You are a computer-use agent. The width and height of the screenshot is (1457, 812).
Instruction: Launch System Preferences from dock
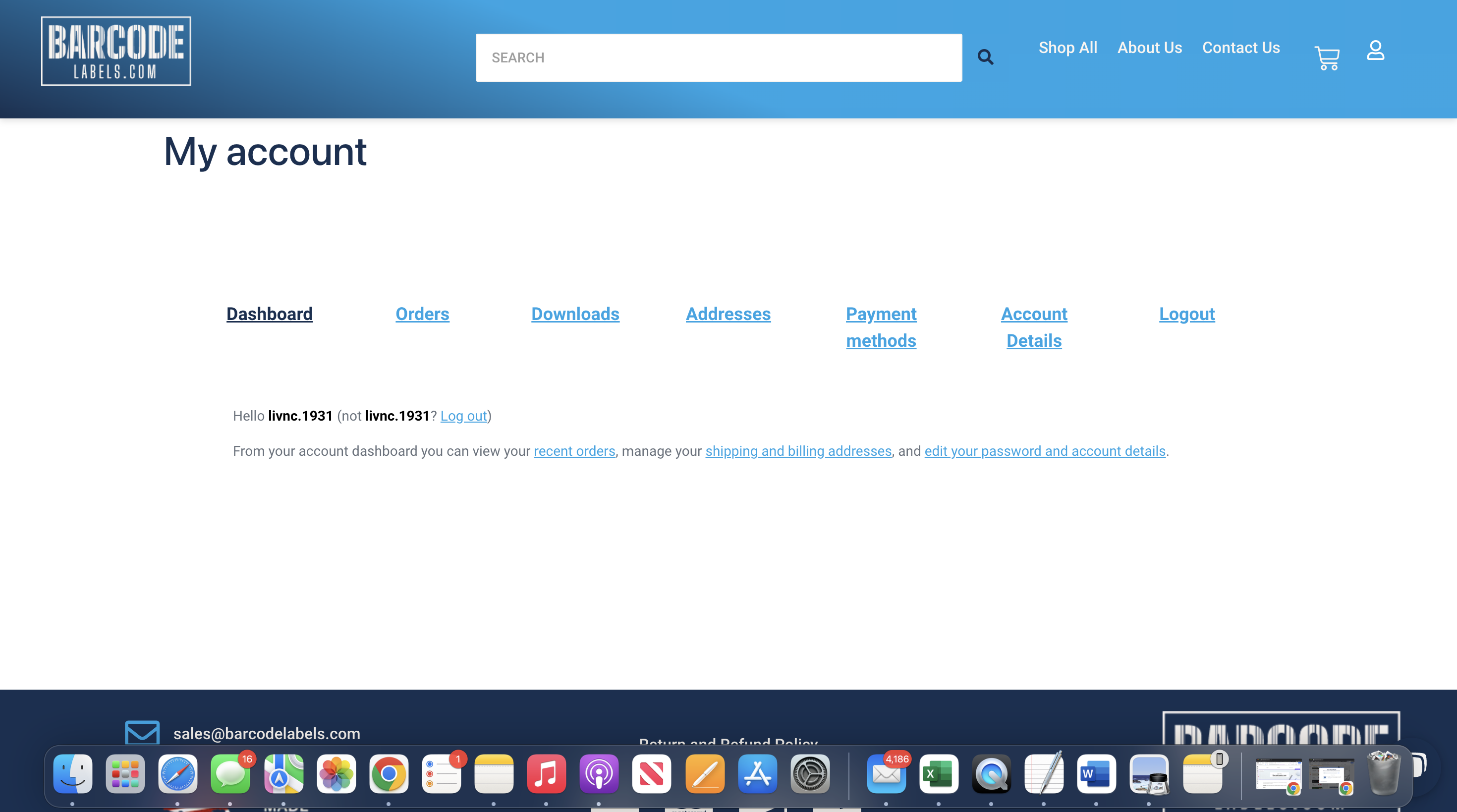(809, 773)
